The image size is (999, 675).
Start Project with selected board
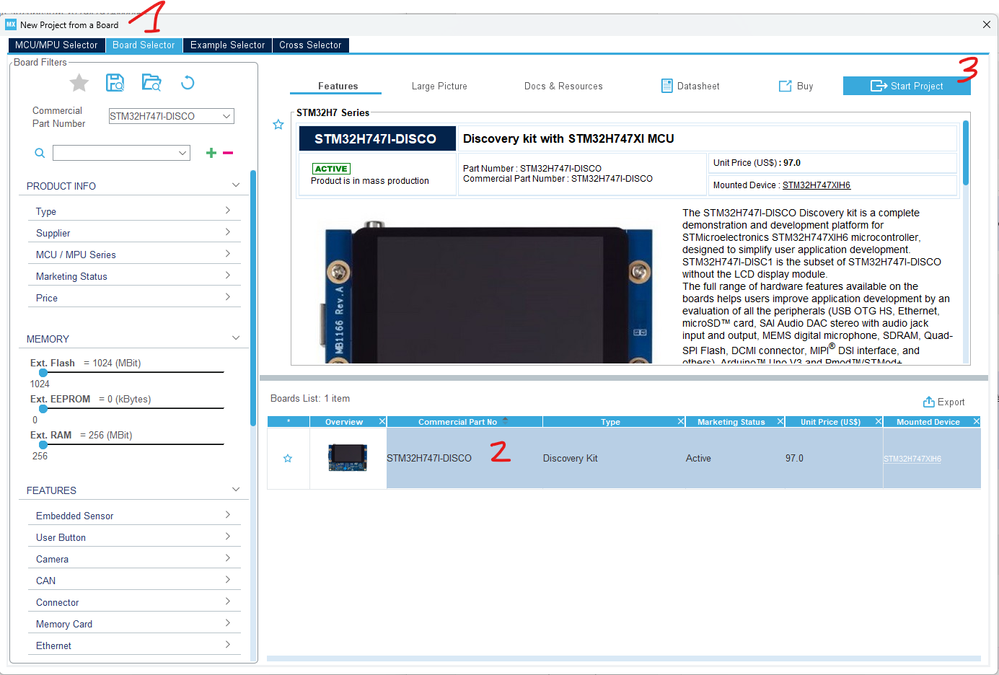(907, 86)
